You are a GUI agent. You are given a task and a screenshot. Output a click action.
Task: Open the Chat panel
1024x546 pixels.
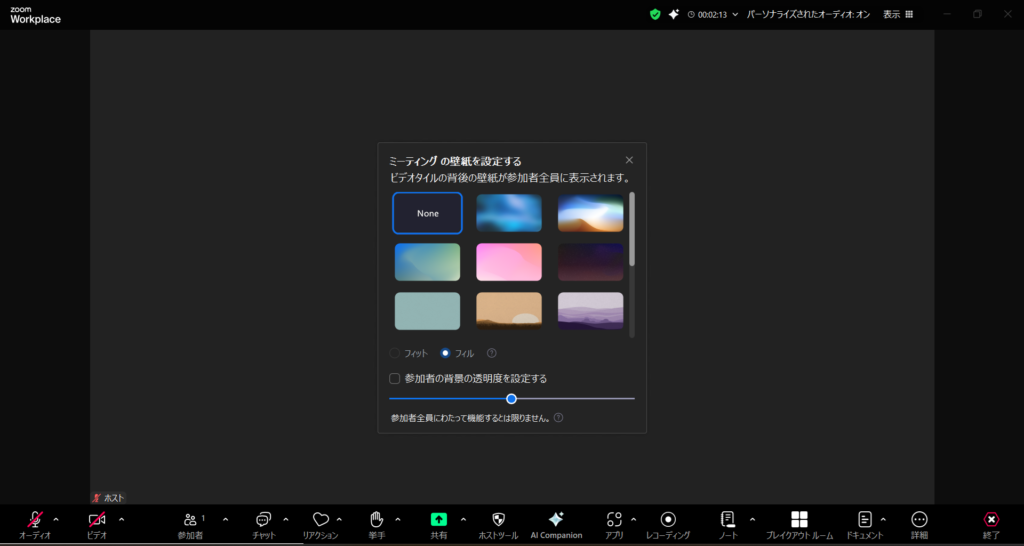[263, 520]
